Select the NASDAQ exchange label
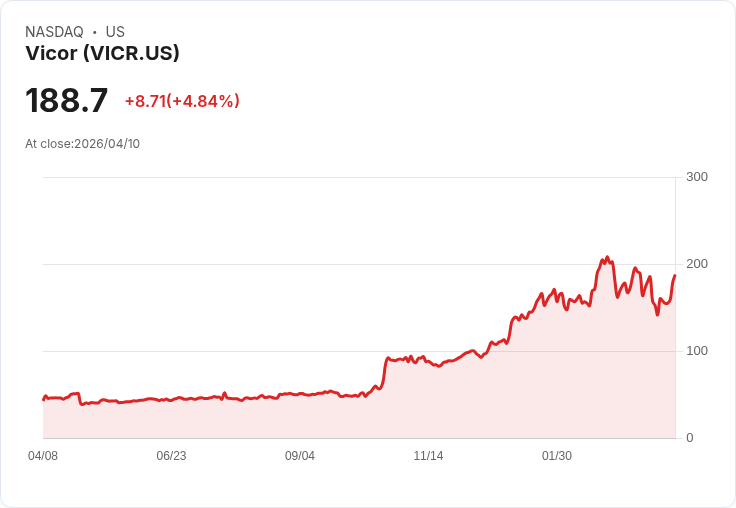The image size is (736, 508). click(x=54, y=32)
